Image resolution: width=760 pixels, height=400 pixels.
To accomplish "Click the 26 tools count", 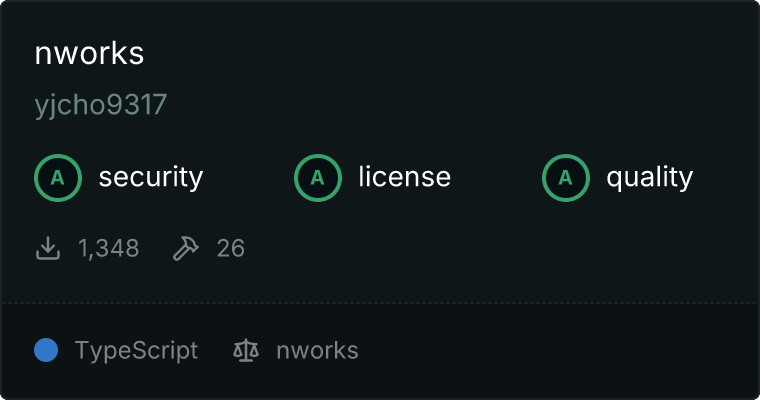I will (x=231, y=248).
